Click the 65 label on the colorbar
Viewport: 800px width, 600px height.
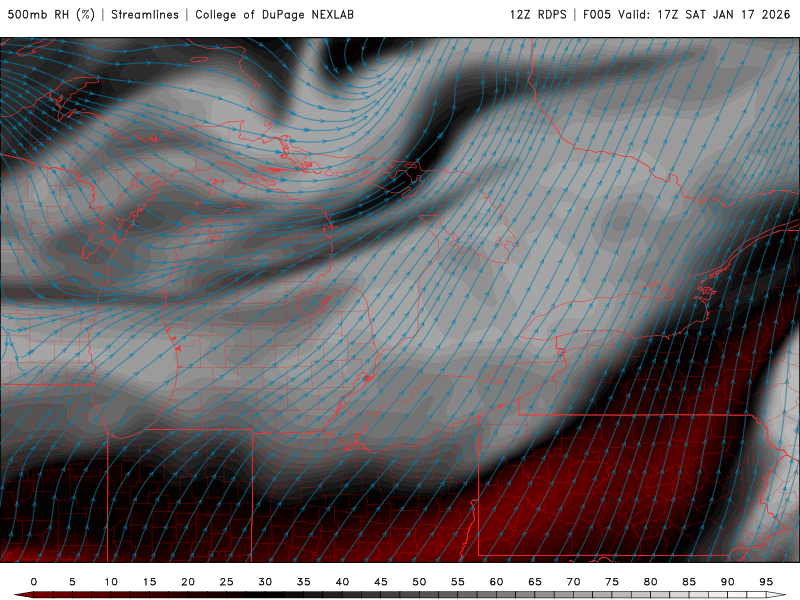click(x=535, y=582)
